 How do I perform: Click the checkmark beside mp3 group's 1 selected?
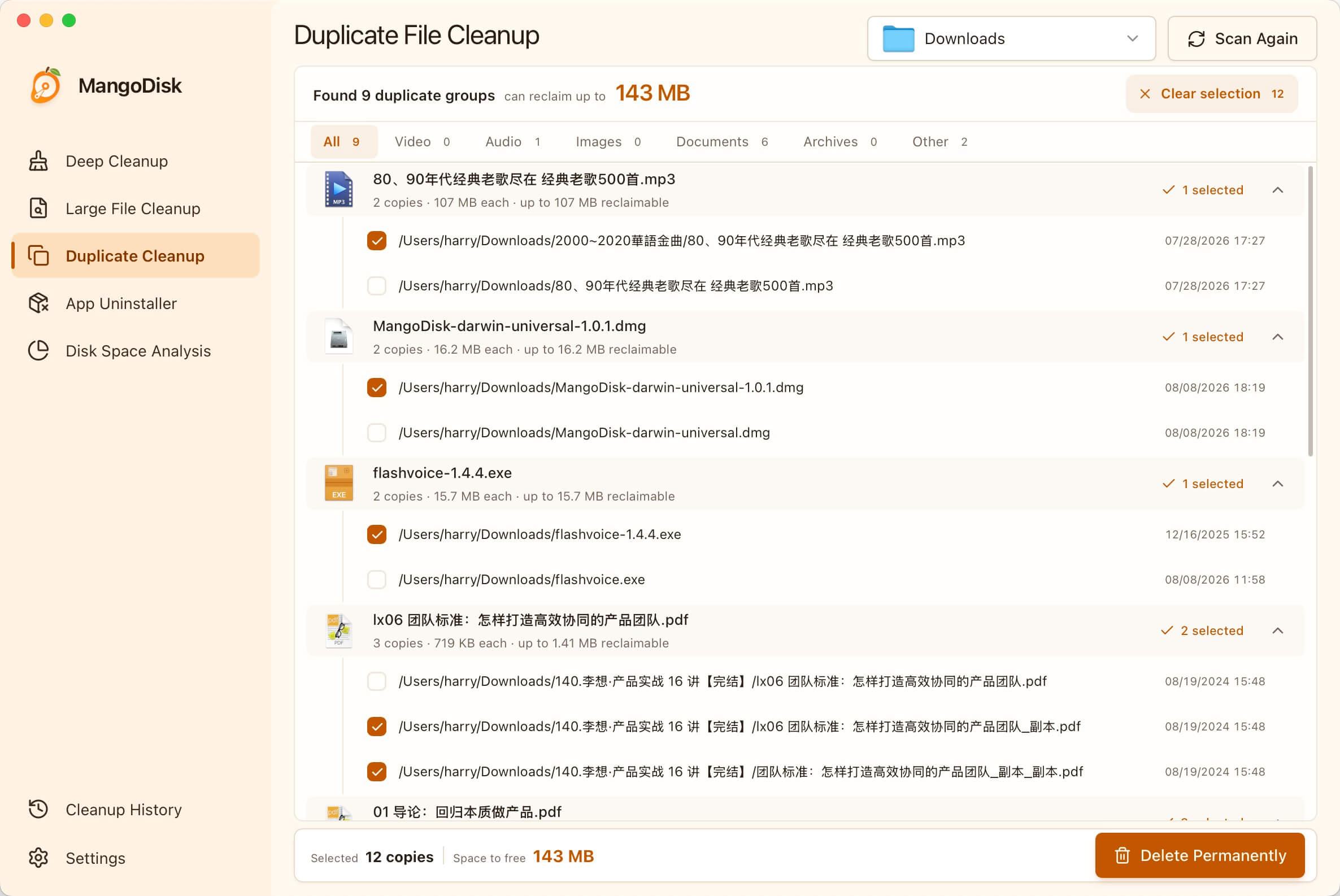pos(1169,190)
